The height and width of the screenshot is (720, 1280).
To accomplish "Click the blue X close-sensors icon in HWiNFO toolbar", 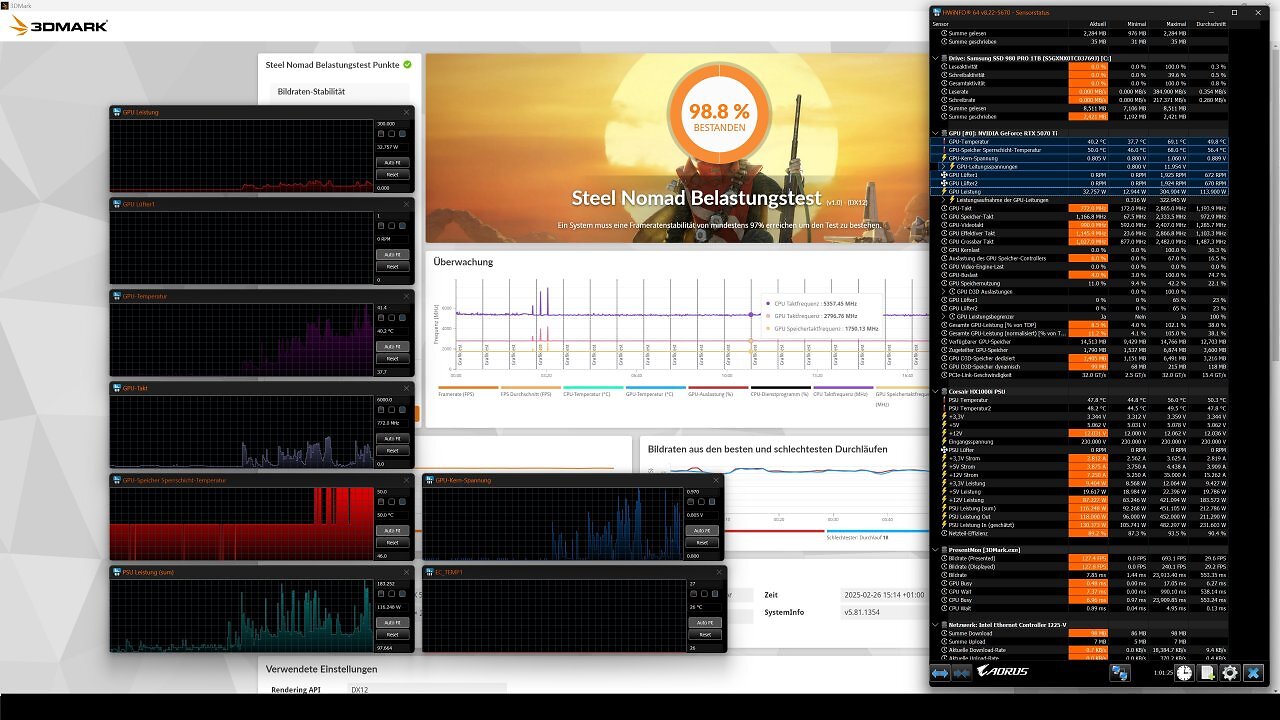I will point(1253,673).
